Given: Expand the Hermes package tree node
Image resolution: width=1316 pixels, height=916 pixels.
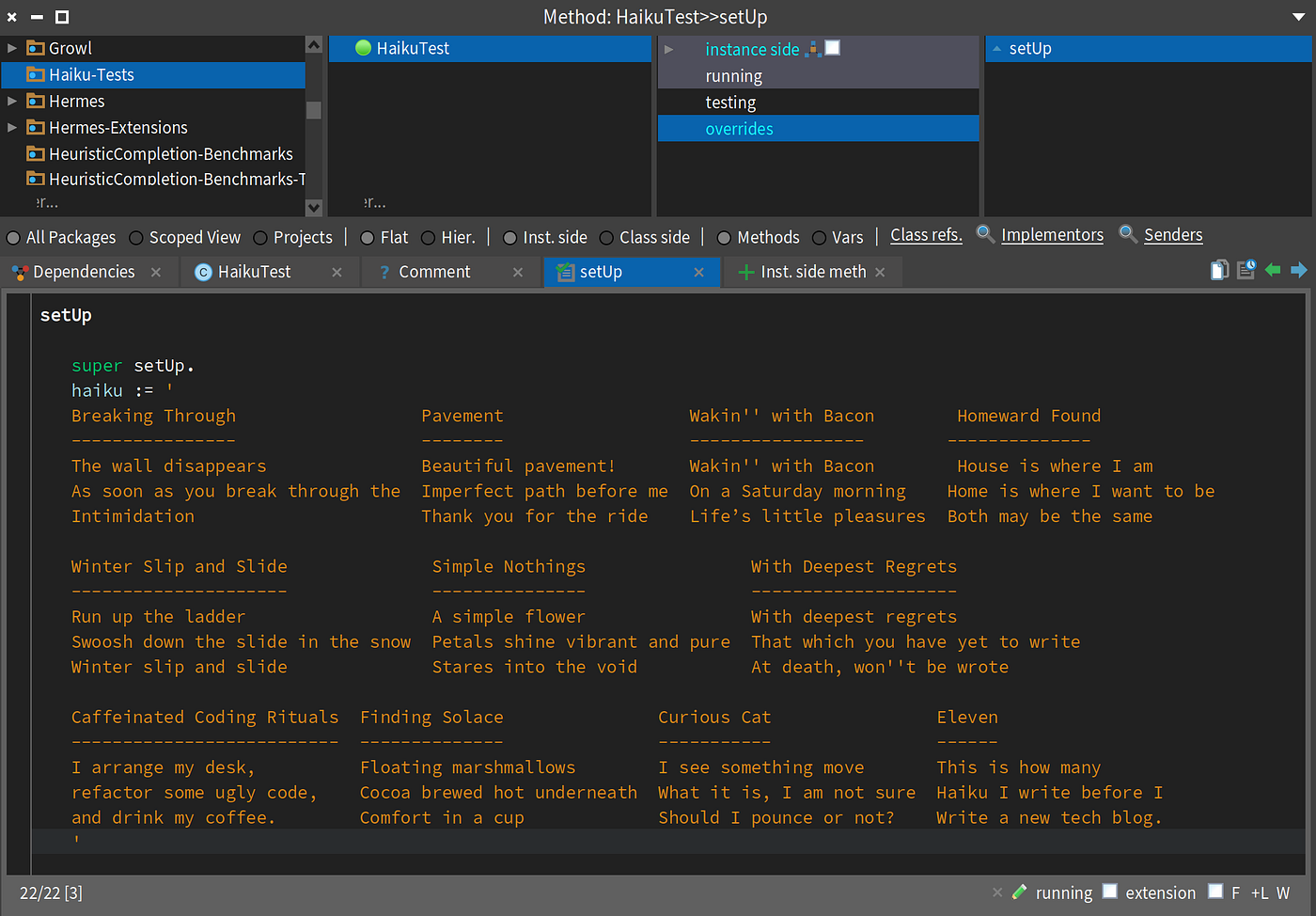Looking at the screenshot, I should (x=12, y=101).
